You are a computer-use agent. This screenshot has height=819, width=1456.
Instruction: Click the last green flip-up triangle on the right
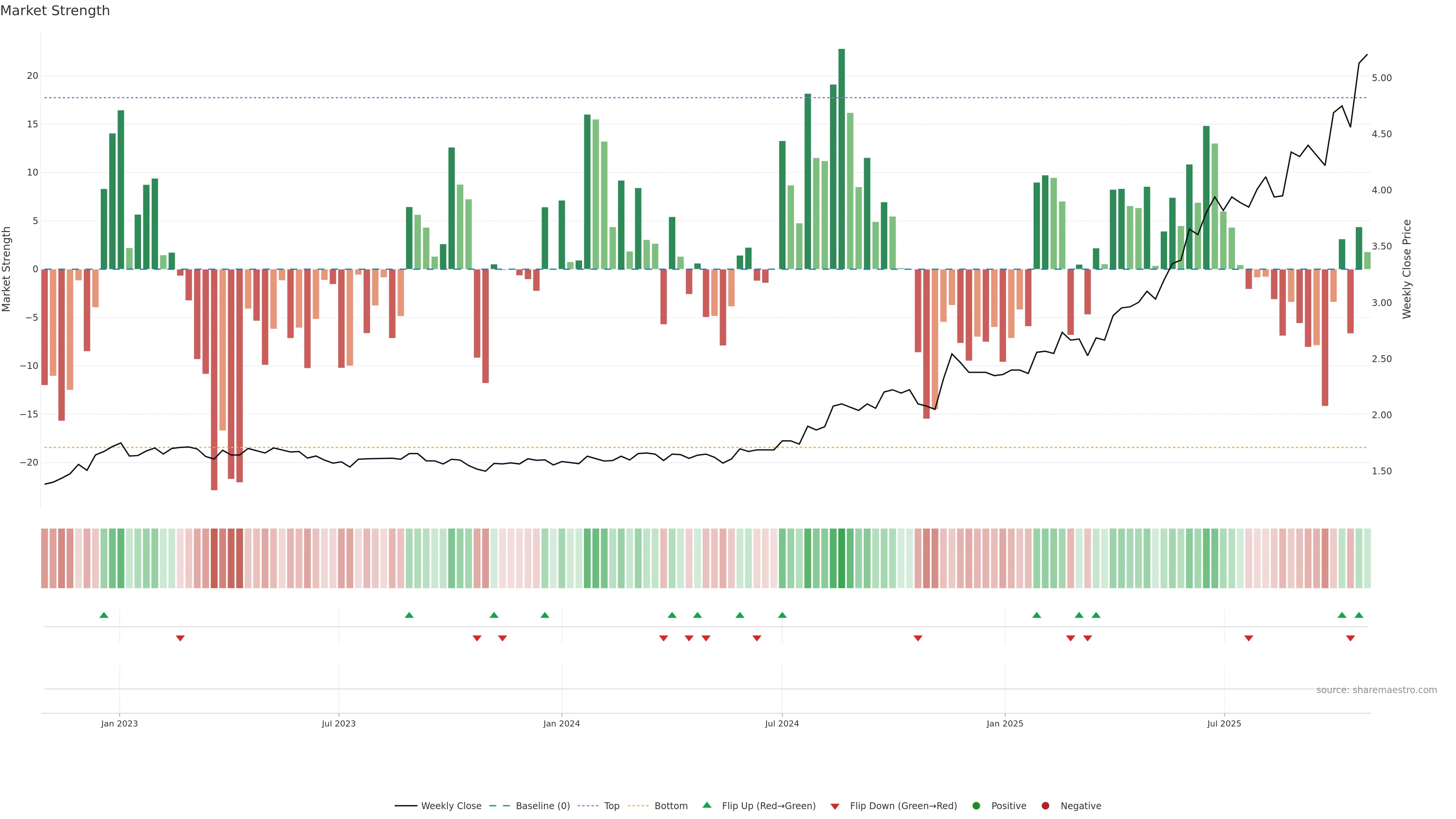point(1359,615)
